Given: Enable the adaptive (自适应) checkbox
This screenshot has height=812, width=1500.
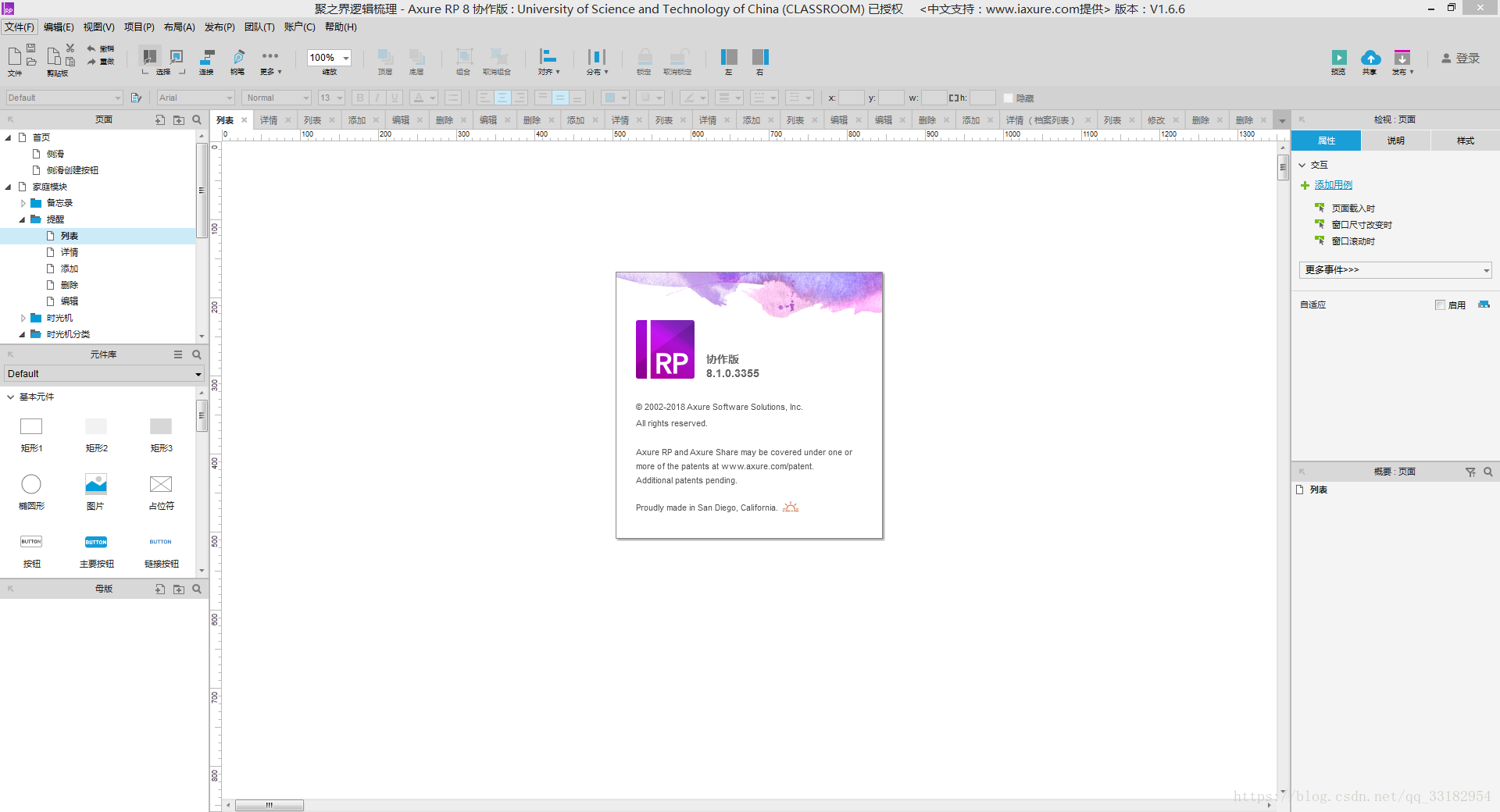Looking at the screenshot, I should coord(1440,305).
